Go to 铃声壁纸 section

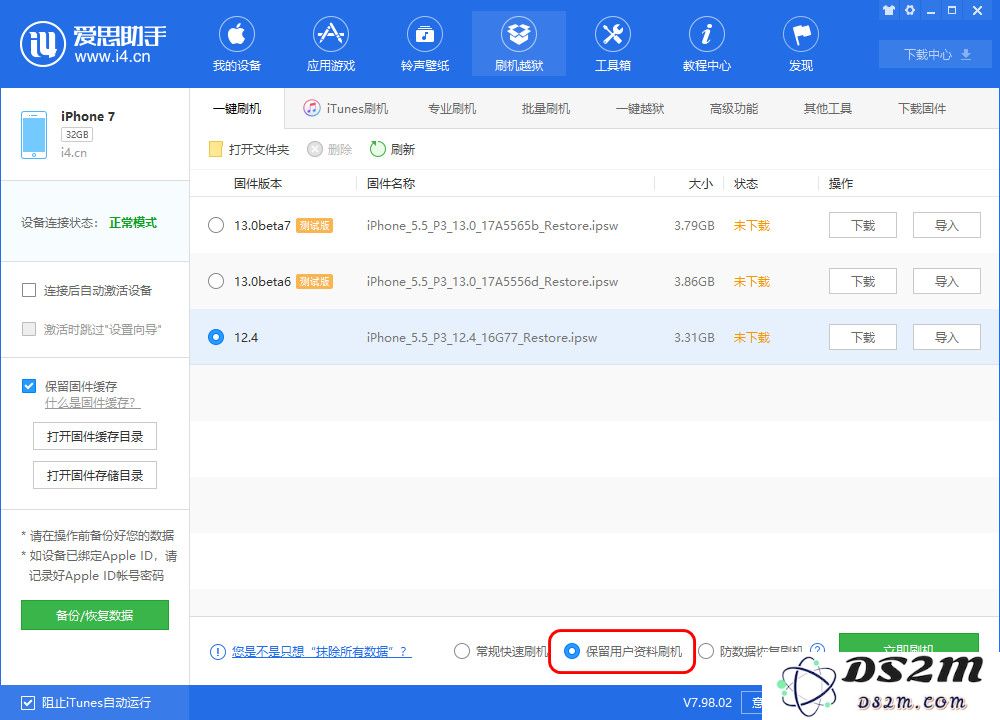coord(425,44)
